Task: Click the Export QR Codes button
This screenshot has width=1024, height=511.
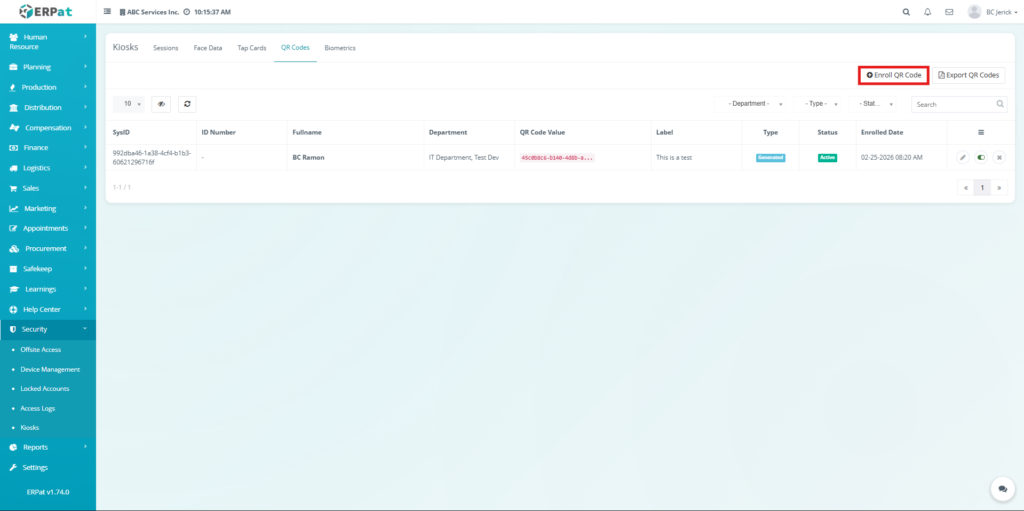Action: coord(969,75)
